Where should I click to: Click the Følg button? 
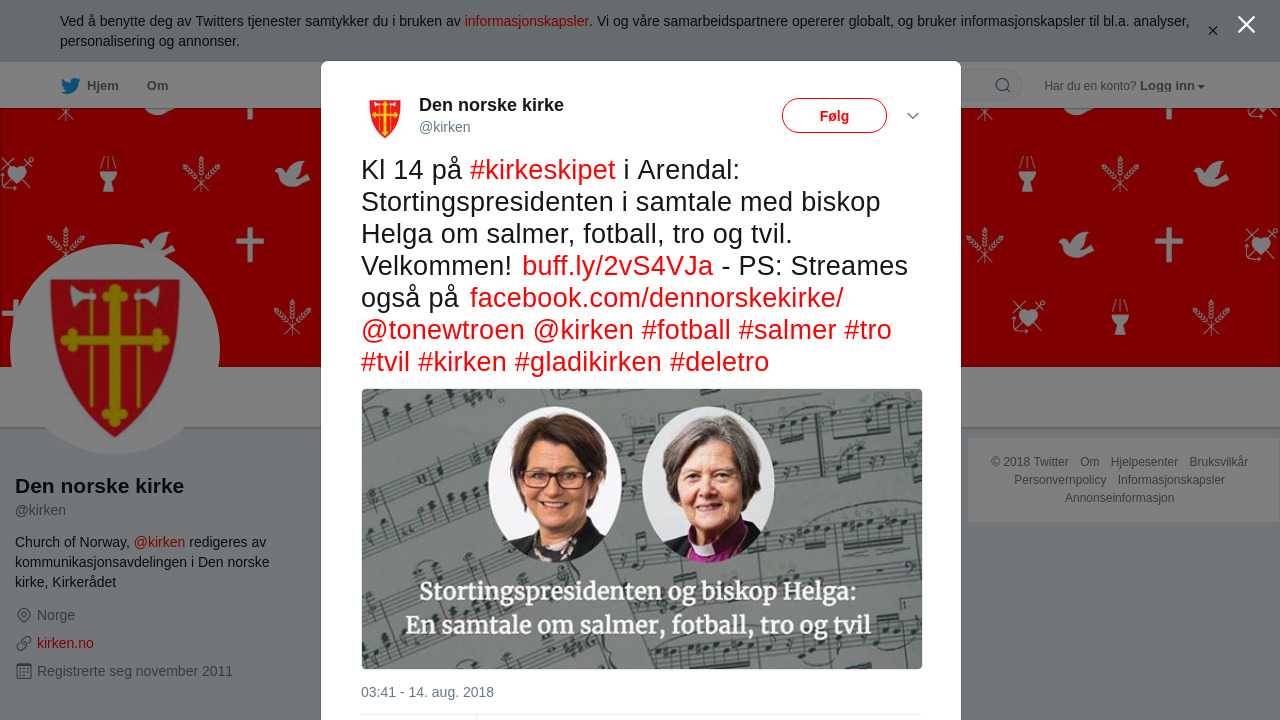834,116
